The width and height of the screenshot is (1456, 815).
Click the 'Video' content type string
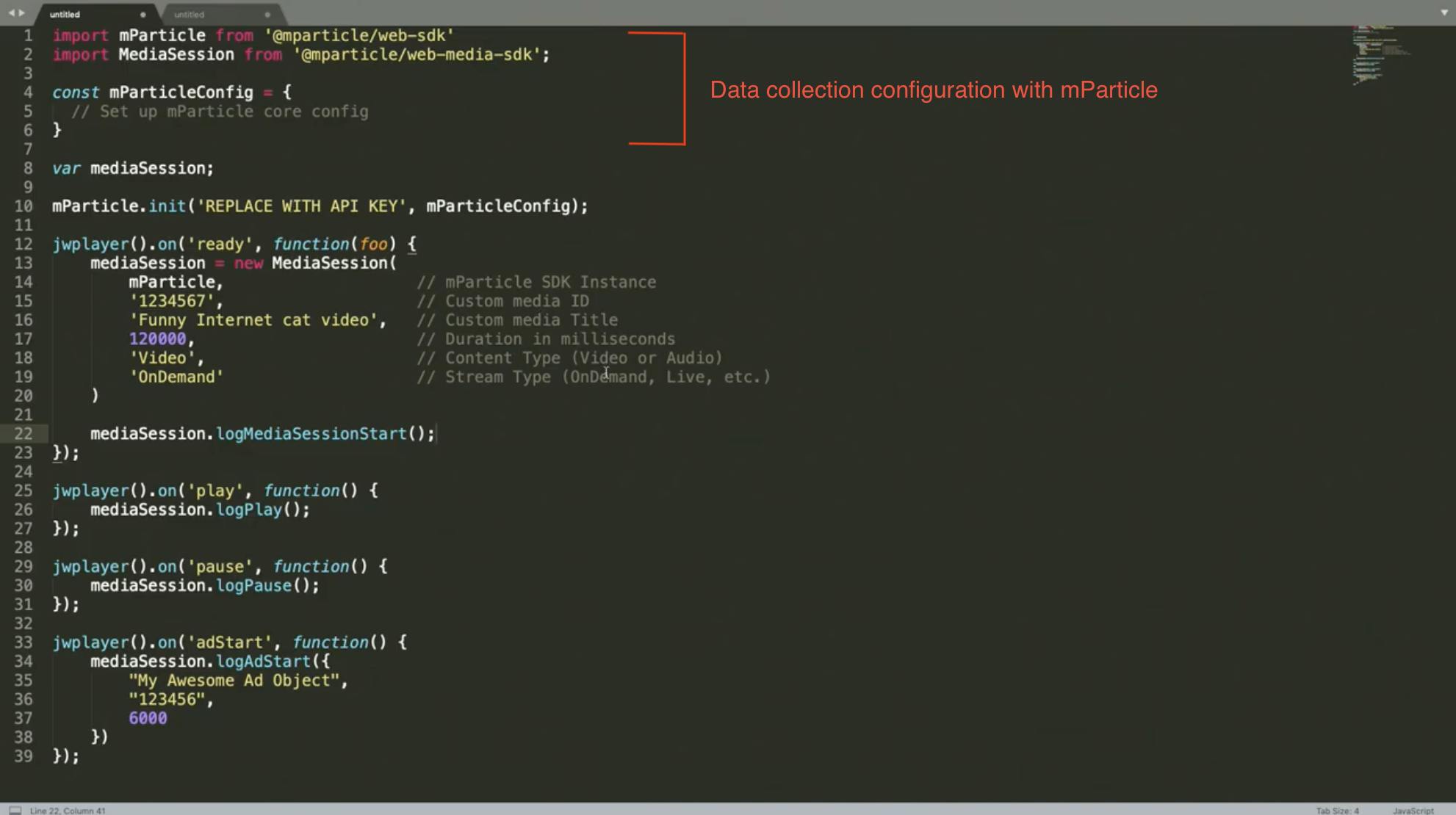162,358
